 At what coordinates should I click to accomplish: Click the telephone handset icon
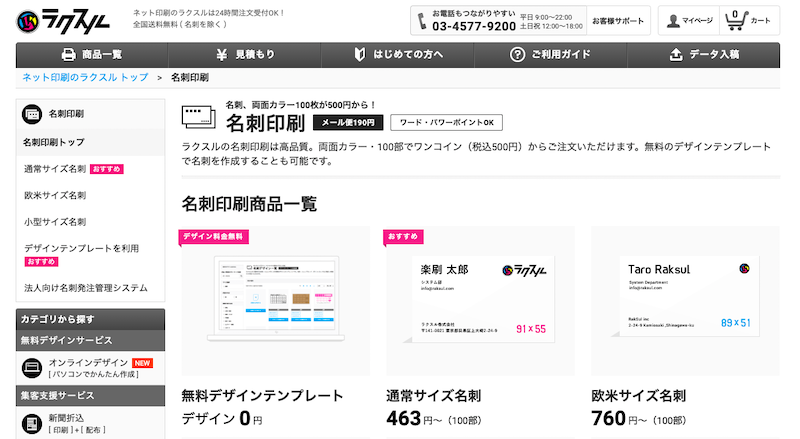pyautogui.click(x=421, y=20)
